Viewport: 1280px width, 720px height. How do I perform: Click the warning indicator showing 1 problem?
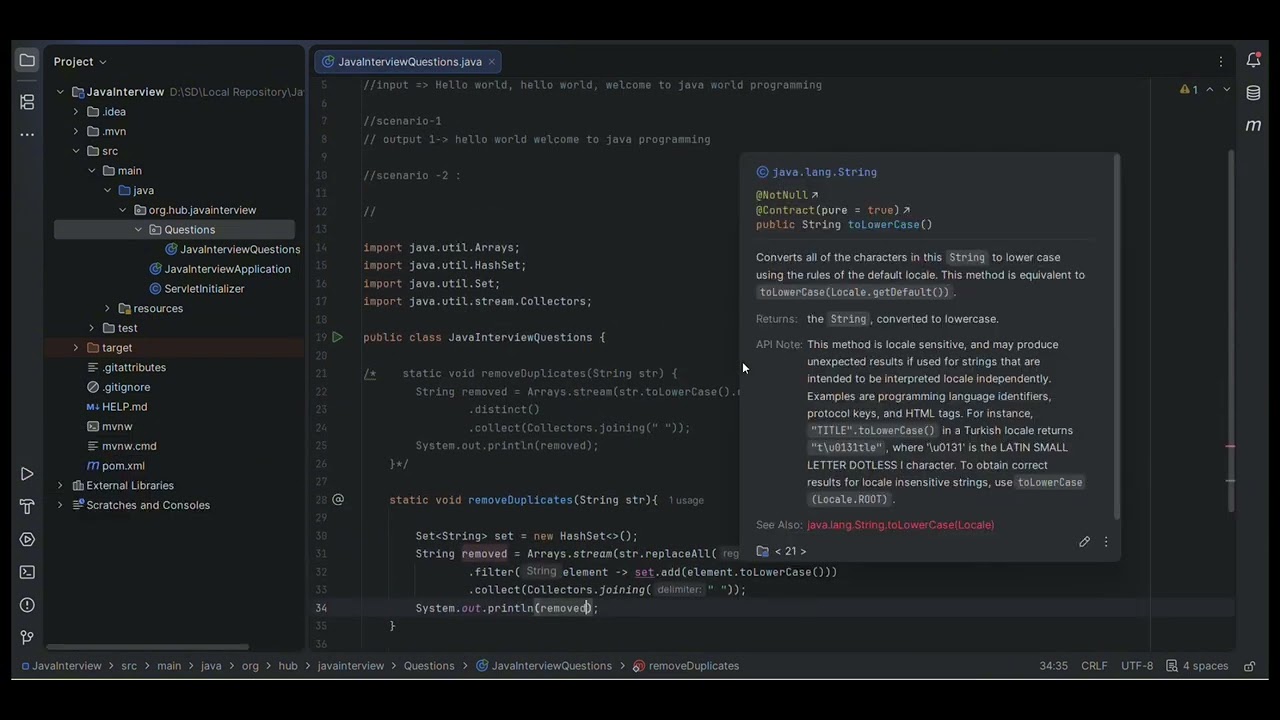1189,90
